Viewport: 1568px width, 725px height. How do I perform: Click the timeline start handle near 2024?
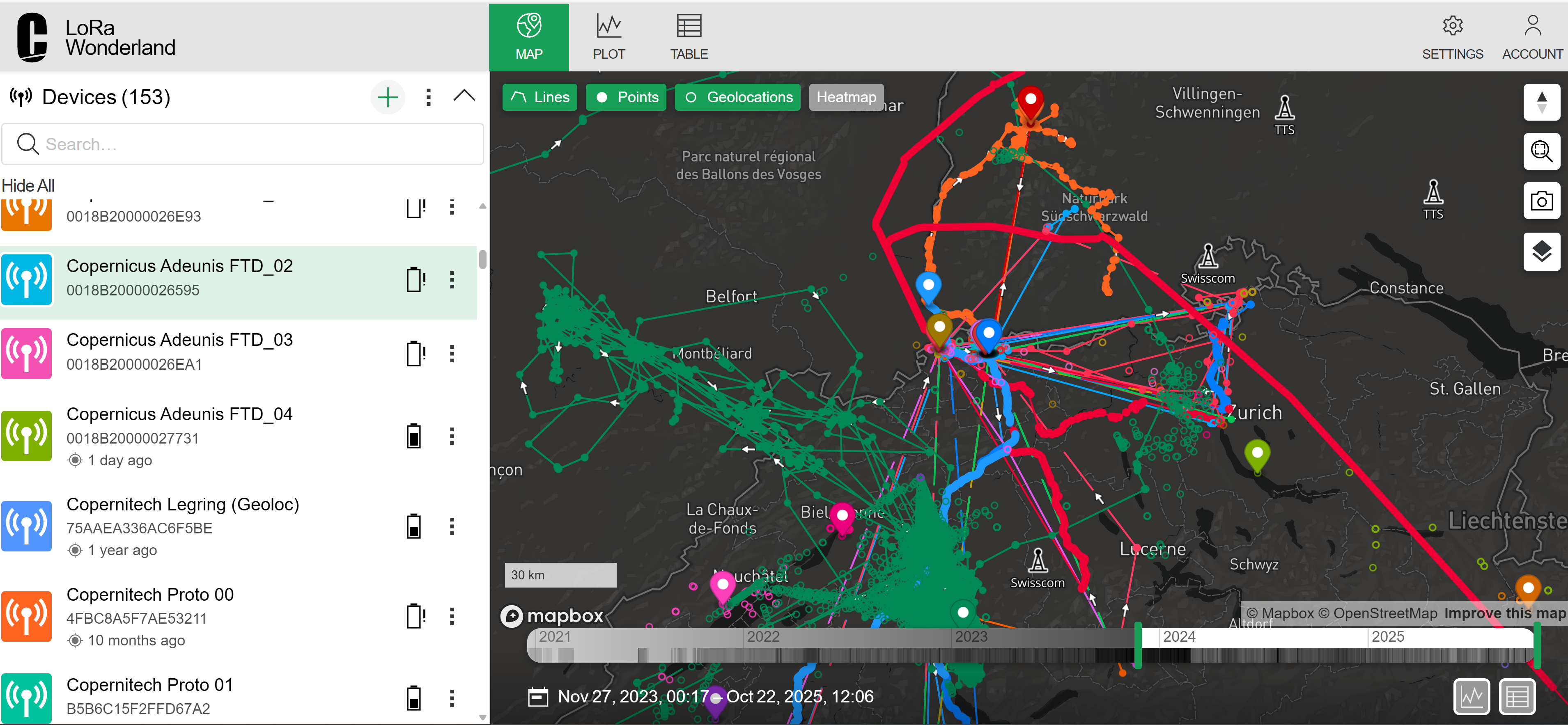(1138, 646)
